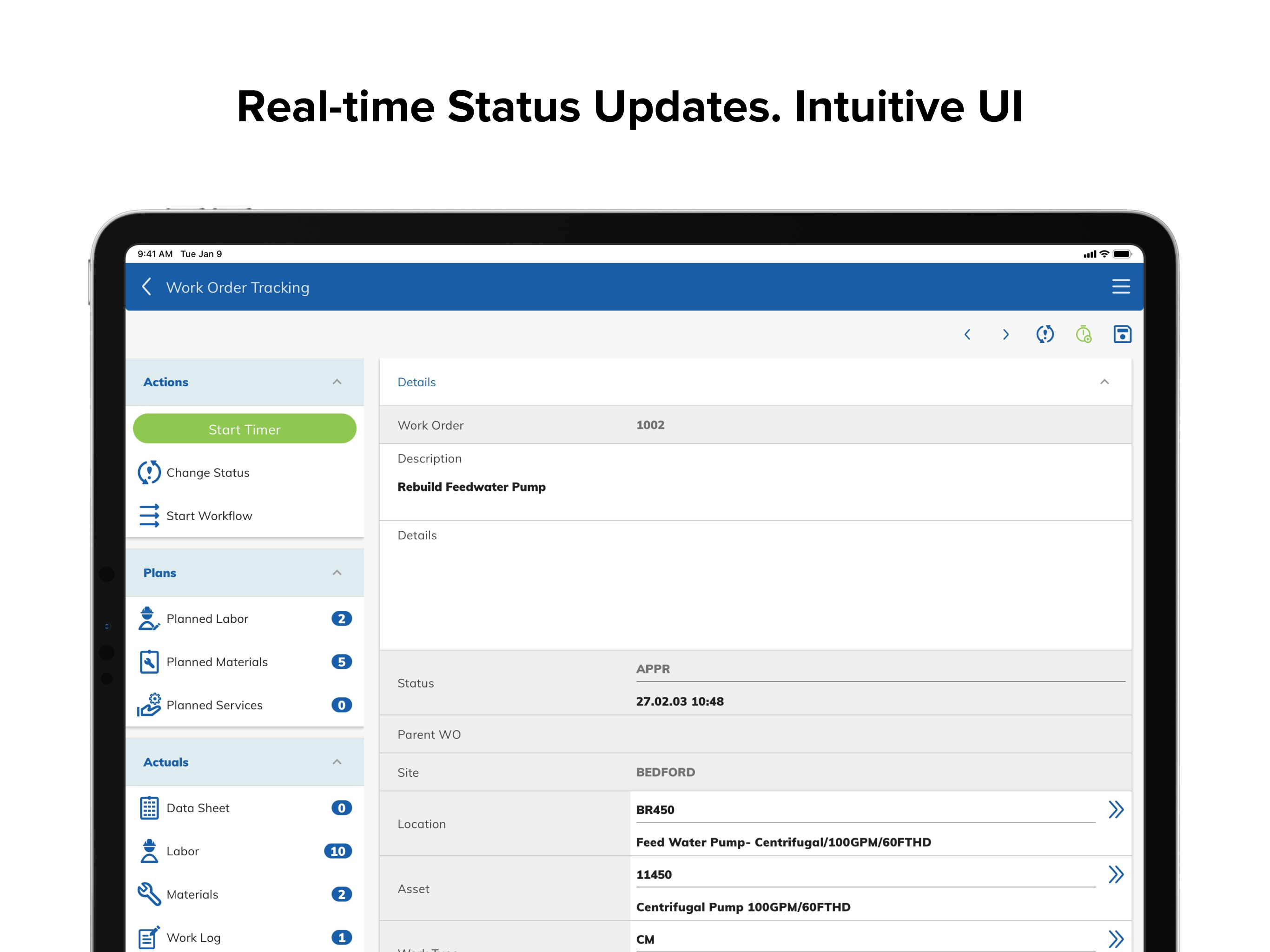Open asset details for Centrifugal Pump 11450
Screen dimensions: 1270x952
[x=1117, y=874]
